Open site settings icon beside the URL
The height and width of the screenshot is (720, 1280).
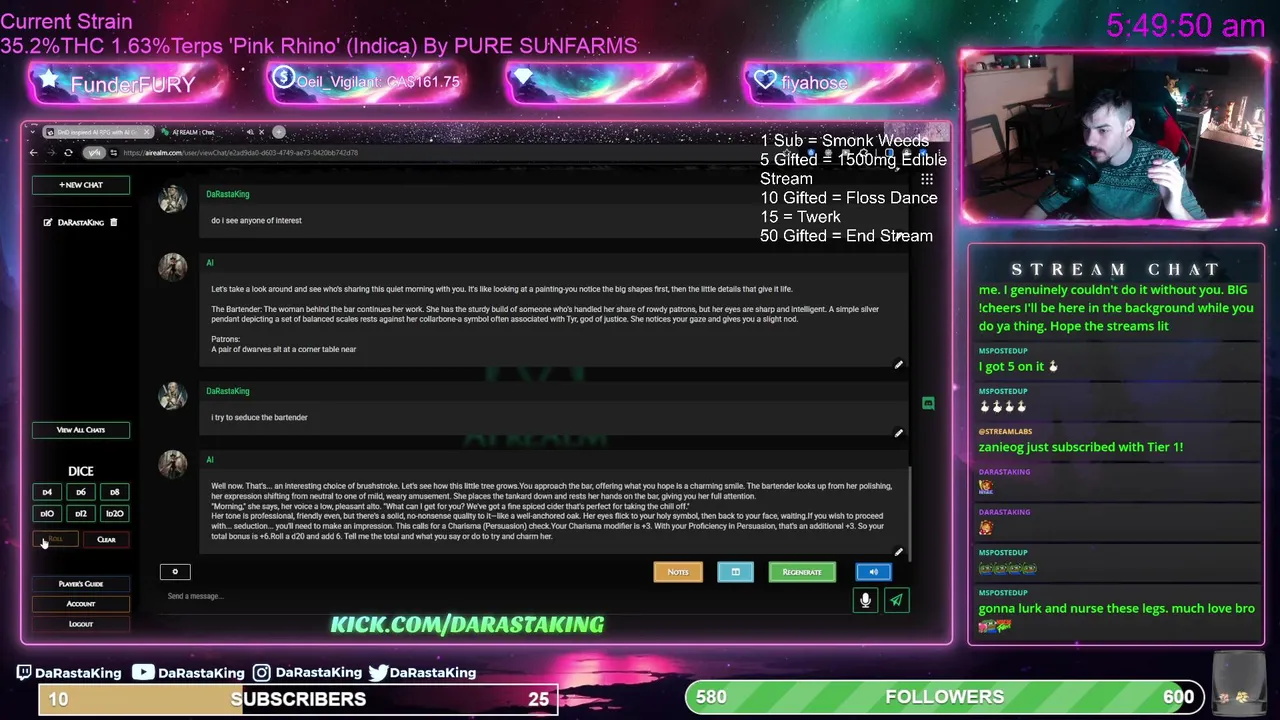[x=114, y=153]
